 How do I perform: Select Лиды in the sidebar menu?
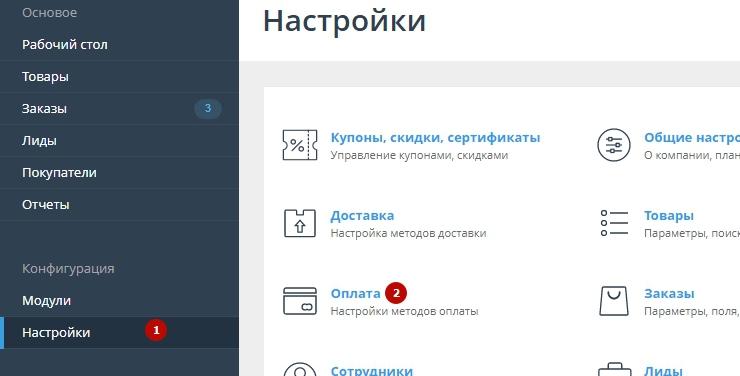coord(119,141)
